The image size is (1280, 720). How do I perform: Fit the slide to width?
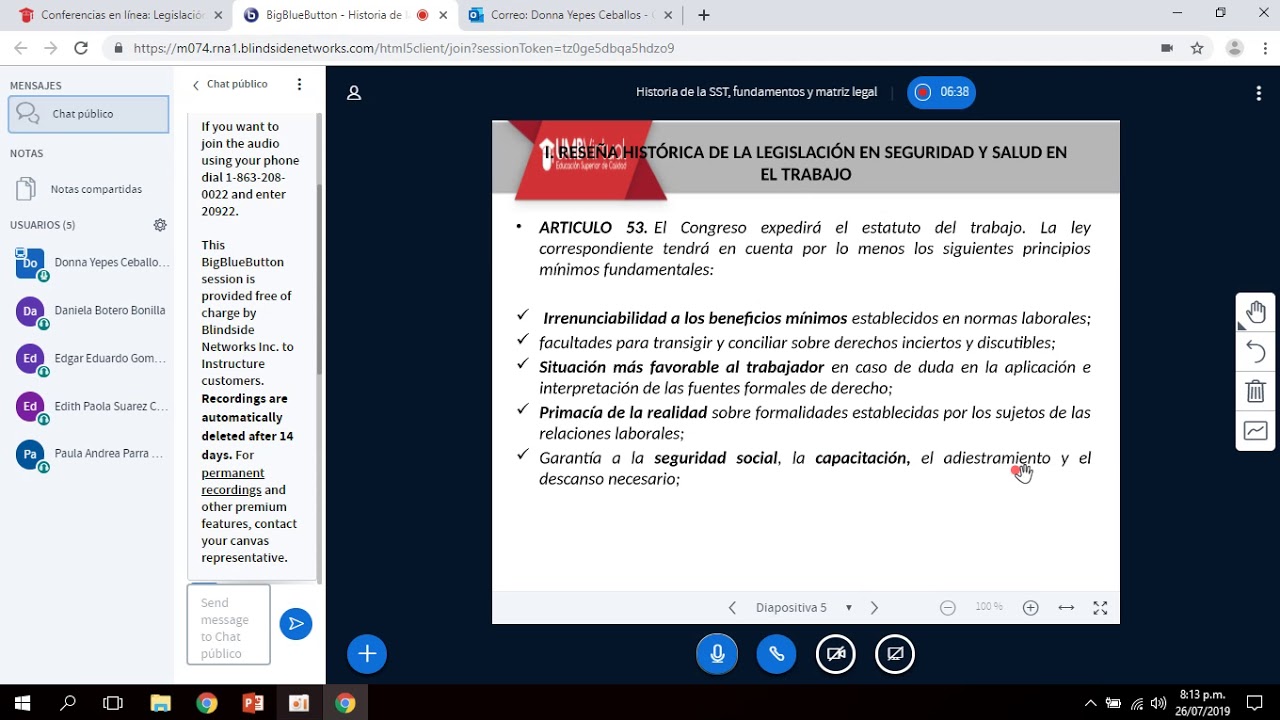click(1066, 608)
